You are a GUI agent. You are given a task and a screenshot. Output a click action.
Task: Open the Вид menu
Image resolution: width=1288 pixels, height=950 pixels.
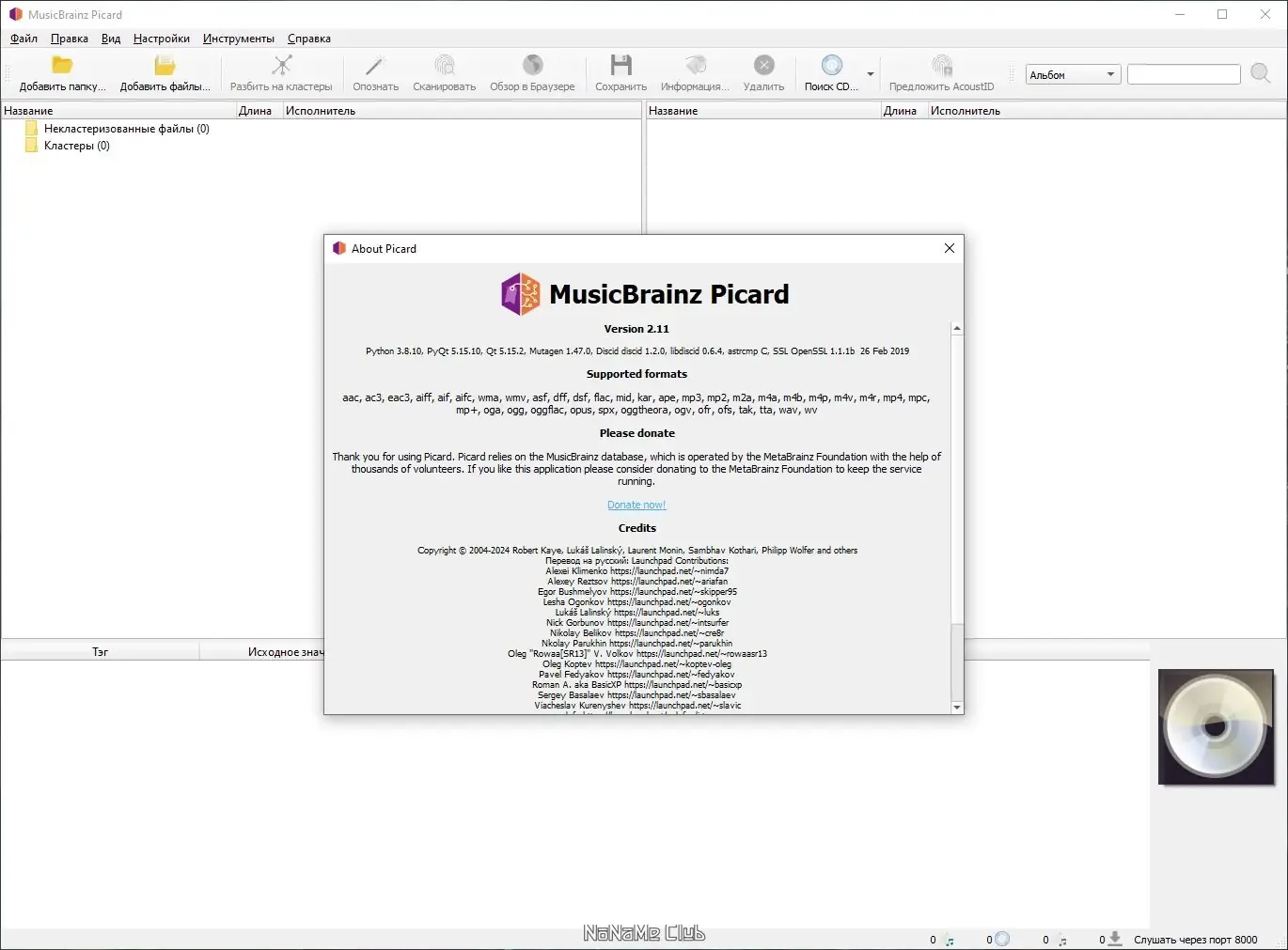click(x=111, y=39)
